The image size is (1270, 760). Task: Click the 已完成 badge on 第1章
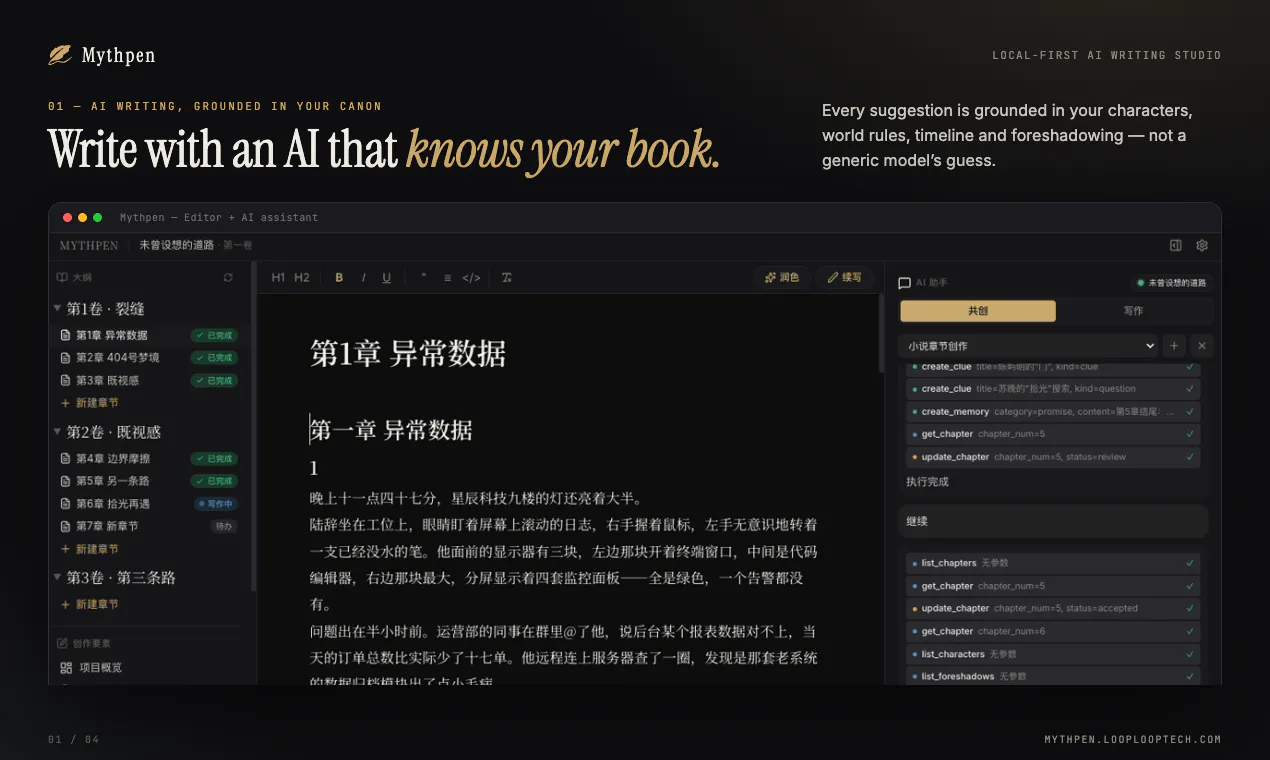pyautogui.click(x=215, y=335)
